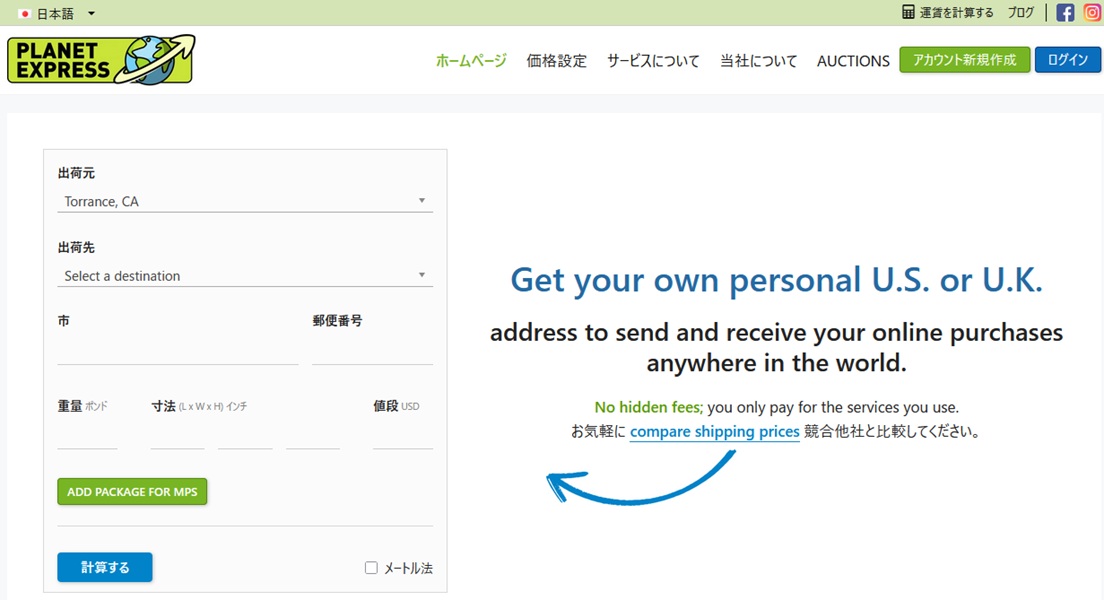Open the Select a destination dropdown
The width and height of the screenshot is (1104, 600).
pyautogui.click(x=245, y=275)
